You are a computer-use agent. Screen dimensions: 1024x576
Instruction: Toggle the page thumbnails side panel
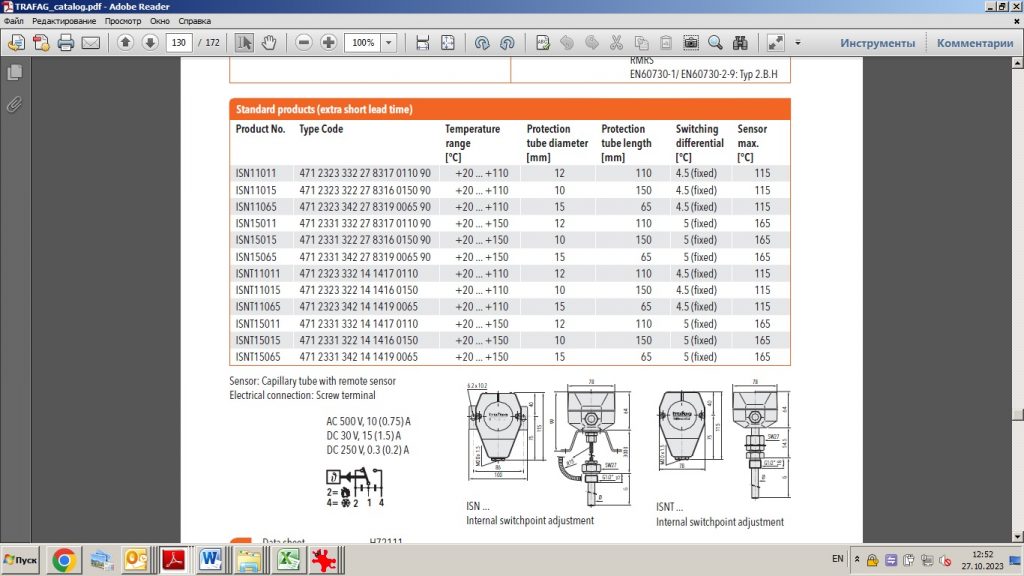coord(14,72)
